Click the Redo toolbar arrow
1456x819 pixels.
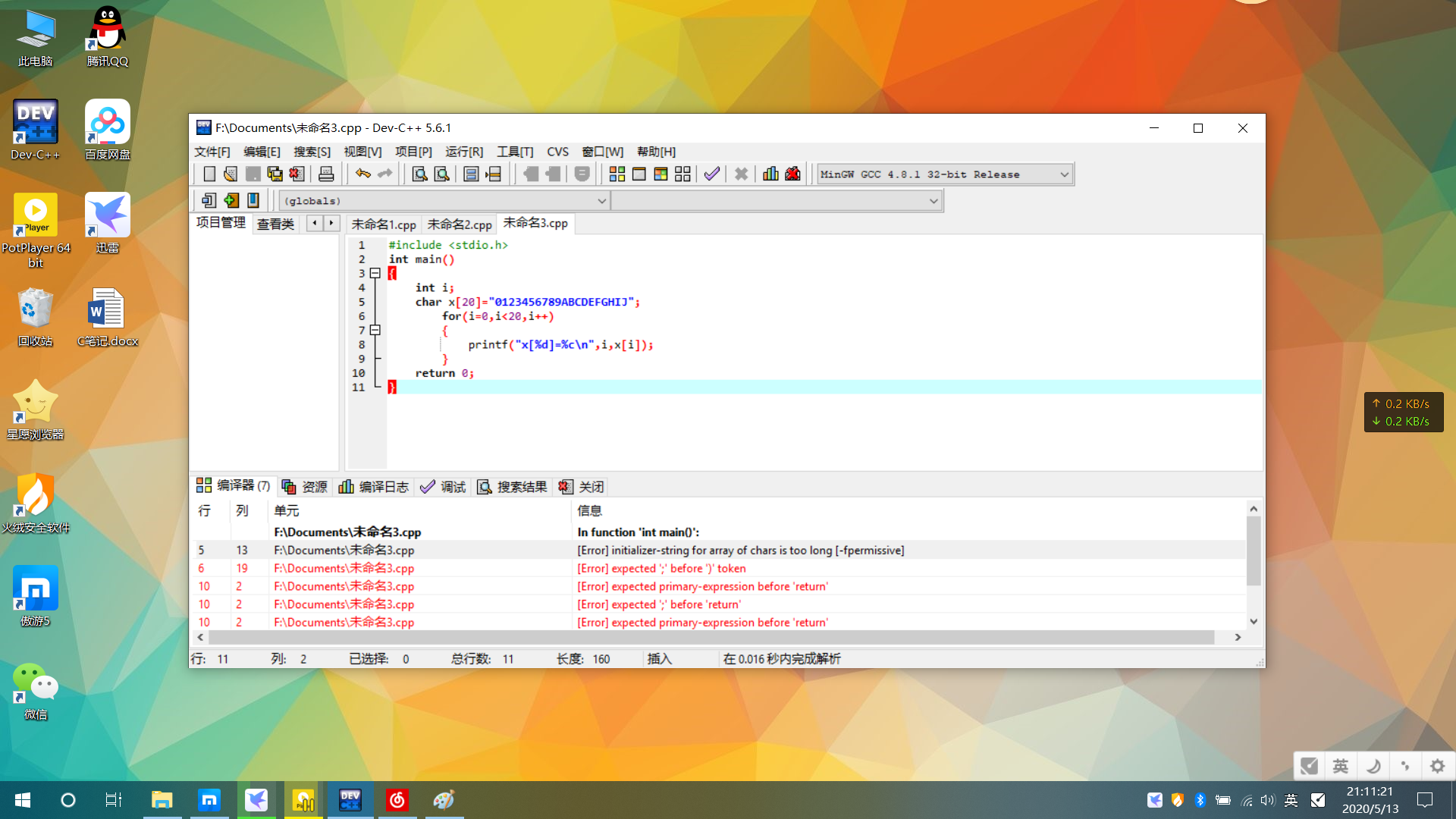pos(385,174)
